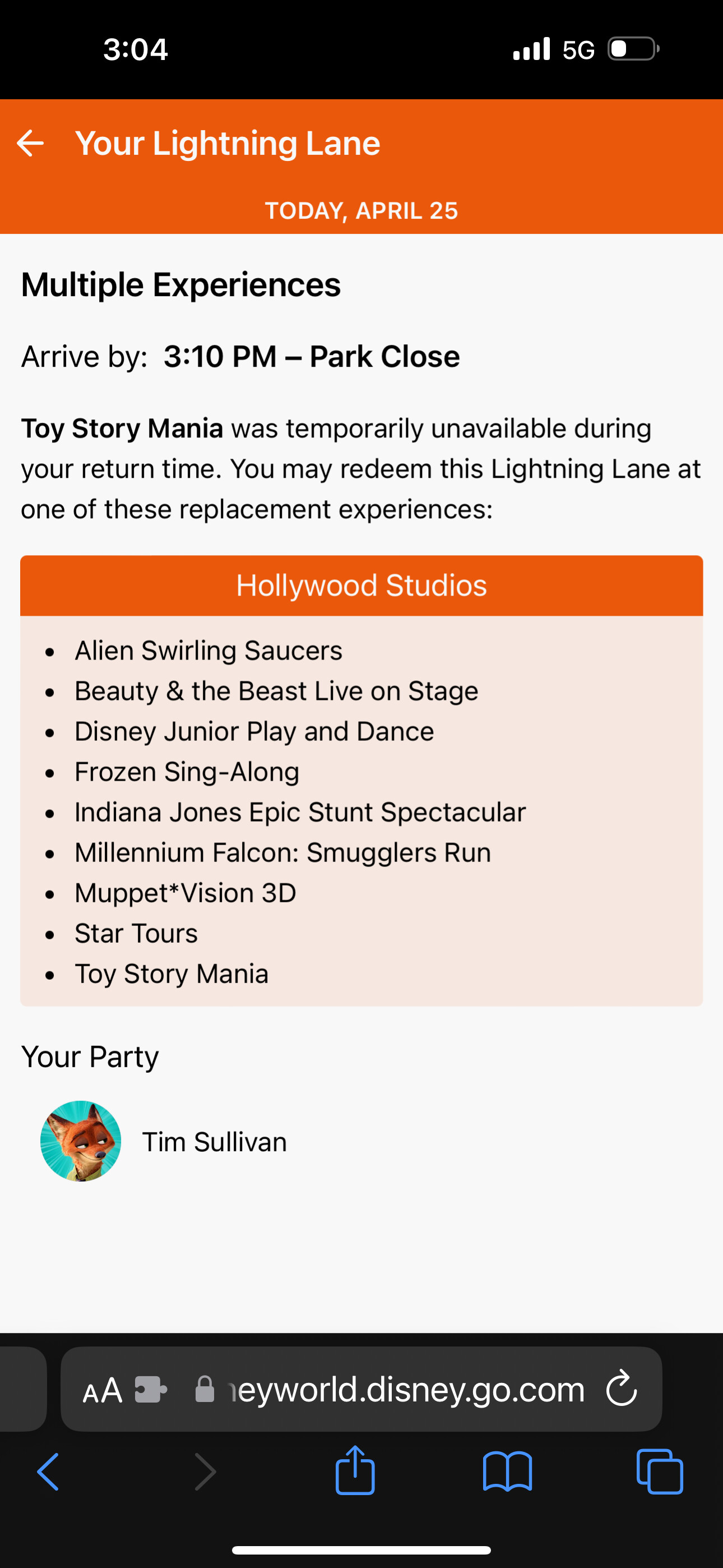Tap the Hollywood Studios header bar
Viewport: 723px width, 1568px height.
[x=361, y=585]
